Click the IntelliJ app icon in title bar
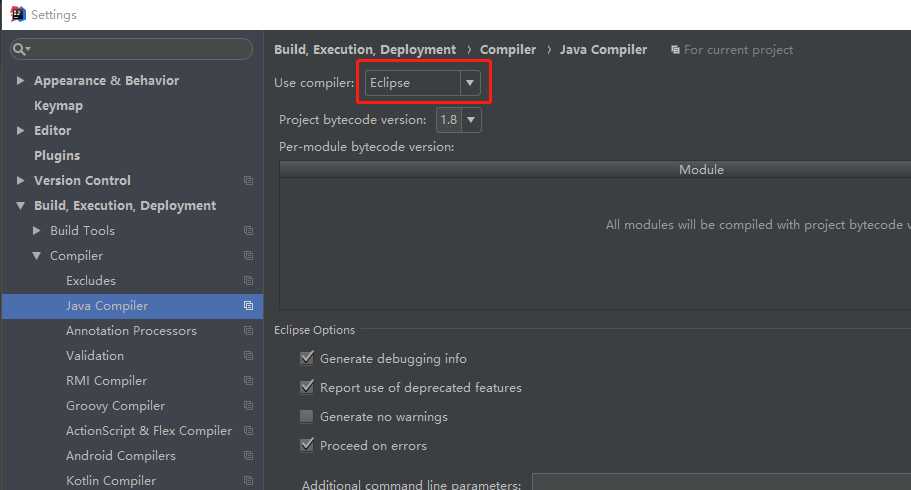Screen dimensions: 911x490 click(x=18, y=14)
